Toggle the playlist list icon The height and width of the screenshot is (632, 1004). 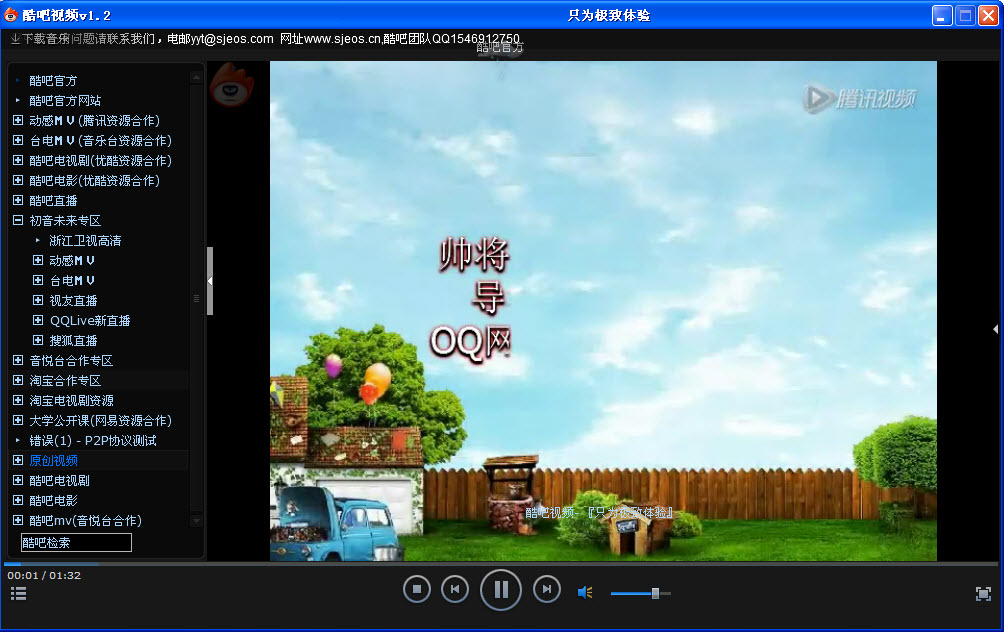[19, 594]
